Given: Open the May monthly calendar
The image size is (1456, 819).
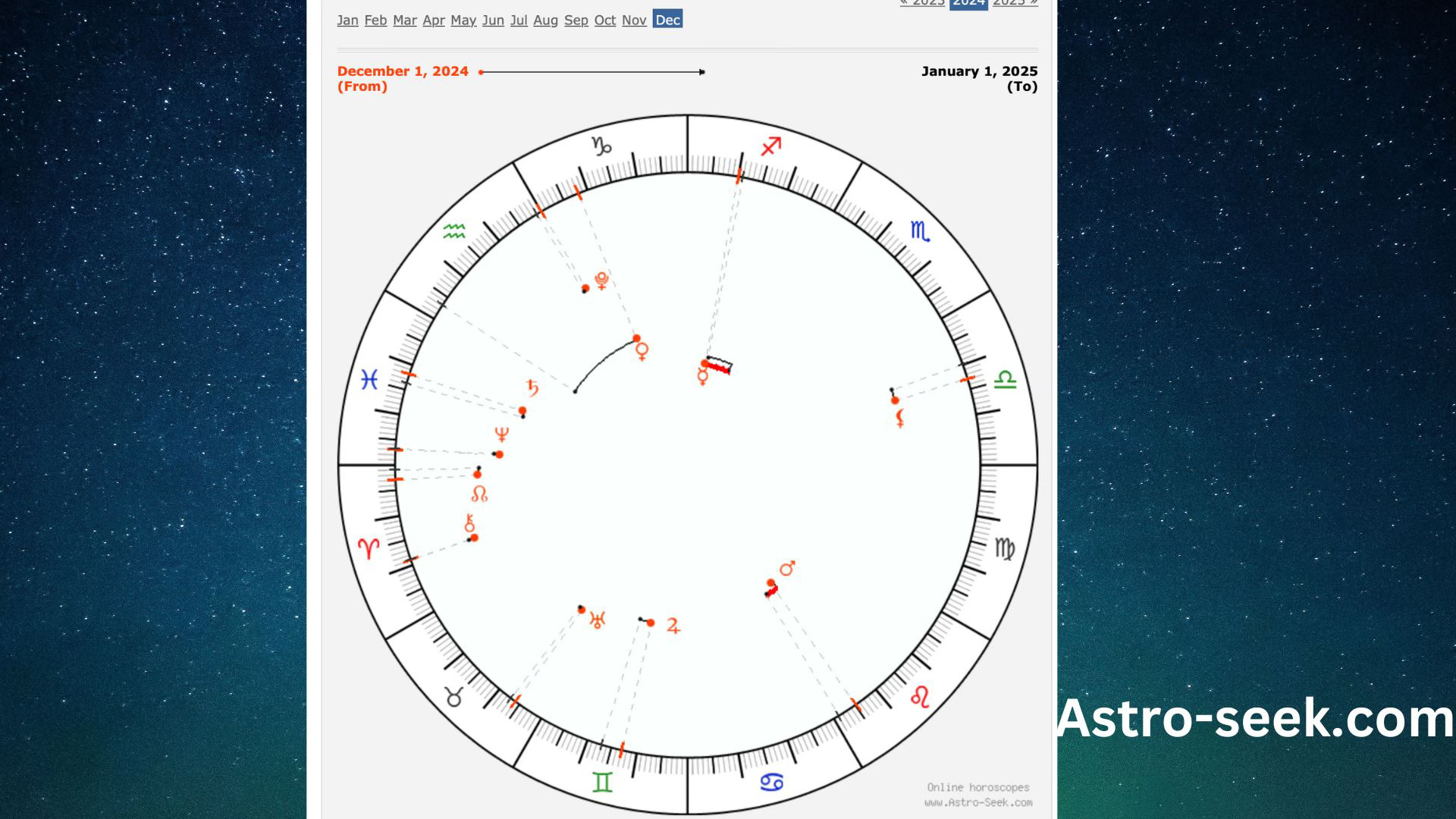Looking at the screenshot, I should point(463,20).
